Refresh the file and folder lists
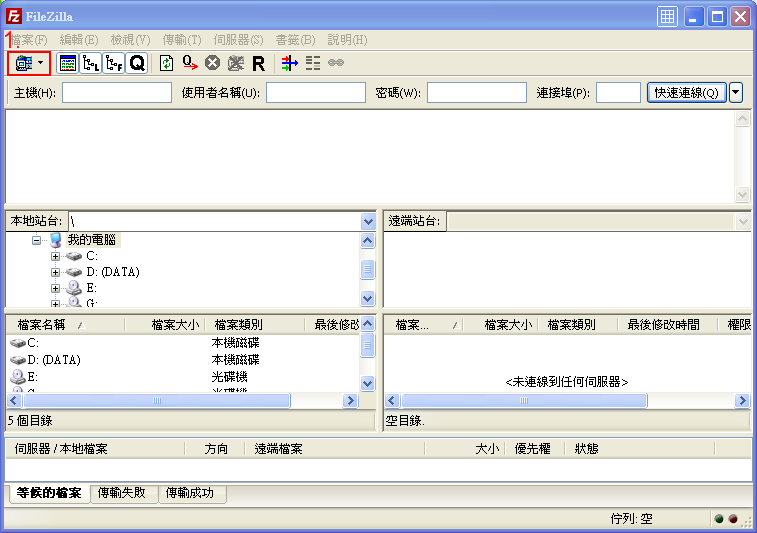The height and width of the screenshot is (533, 757). click(x=167, y=63)
